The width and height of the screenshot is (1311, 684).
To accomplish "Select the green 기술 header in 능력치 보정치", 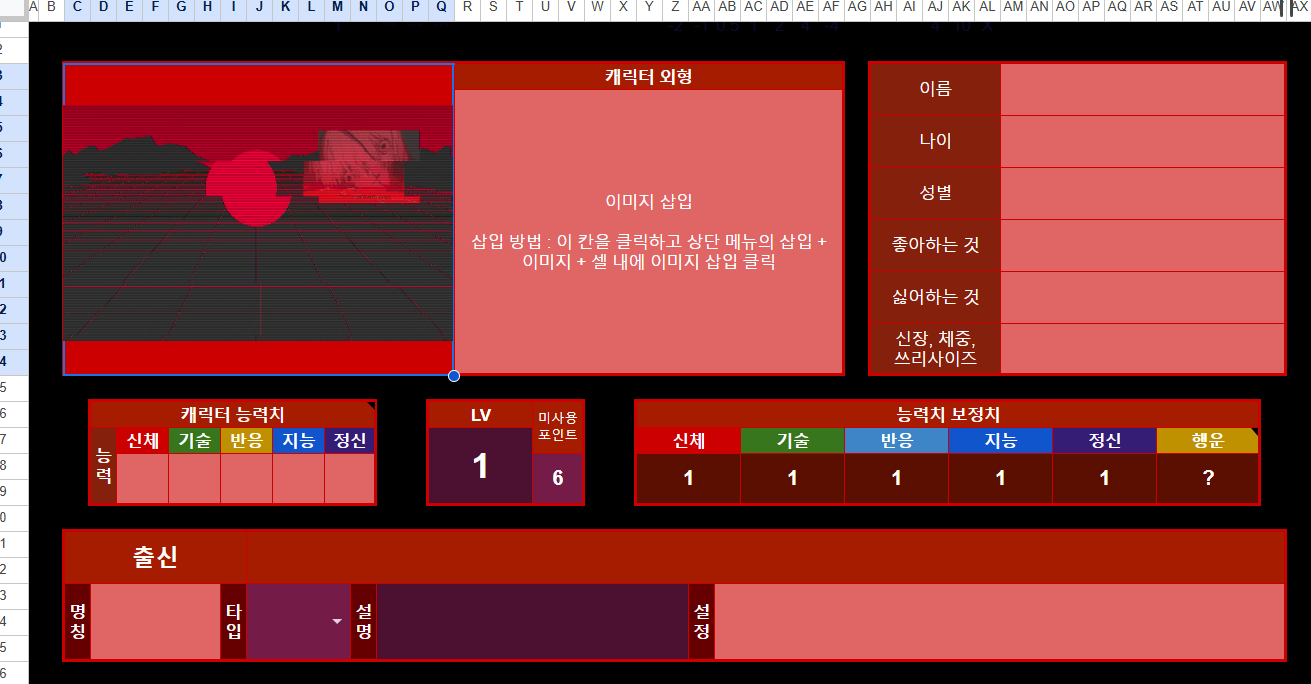I will (x=792, y=441).
